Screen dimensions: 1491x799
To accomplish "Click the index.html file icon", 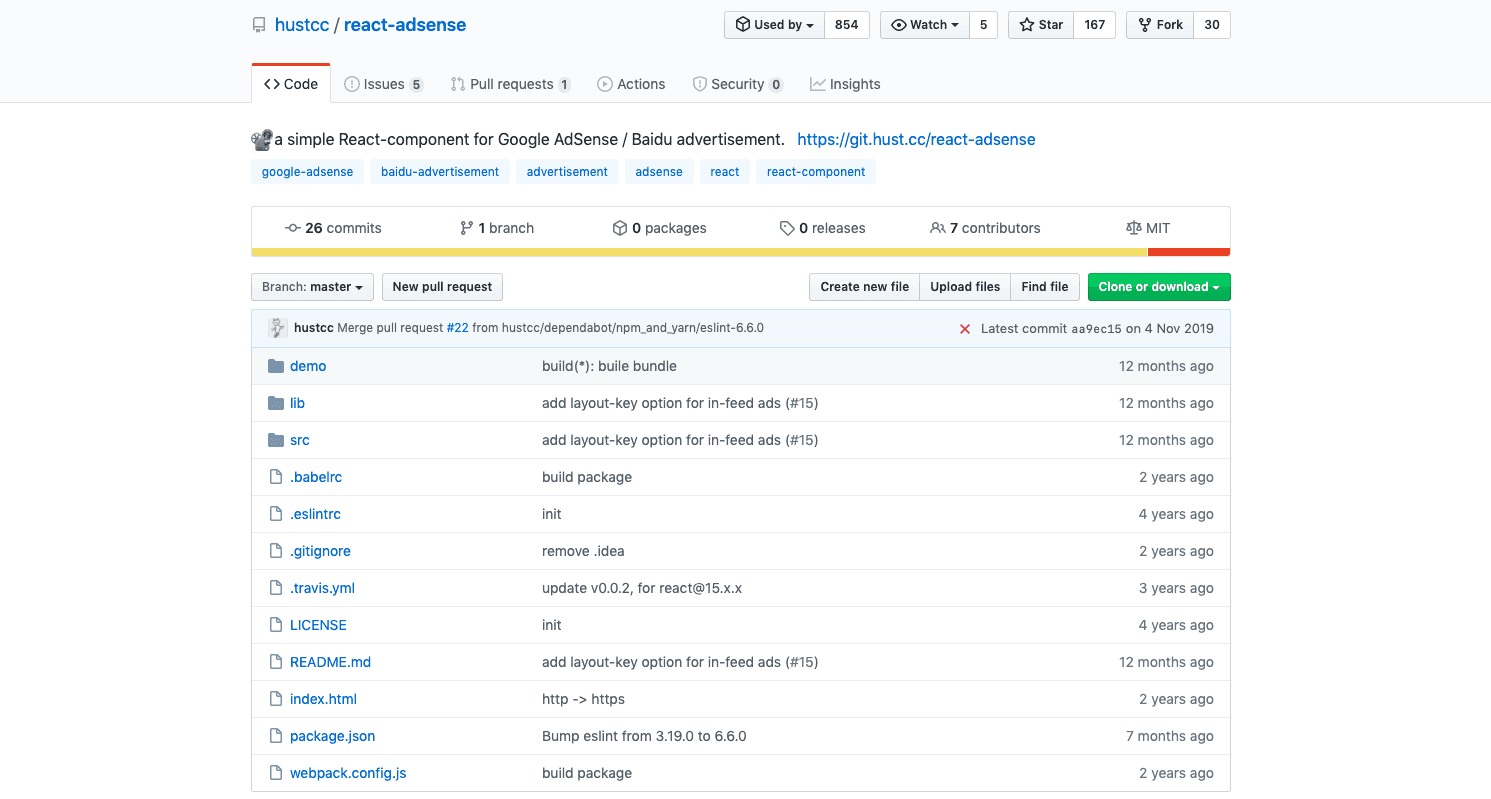I will point(276,699).
